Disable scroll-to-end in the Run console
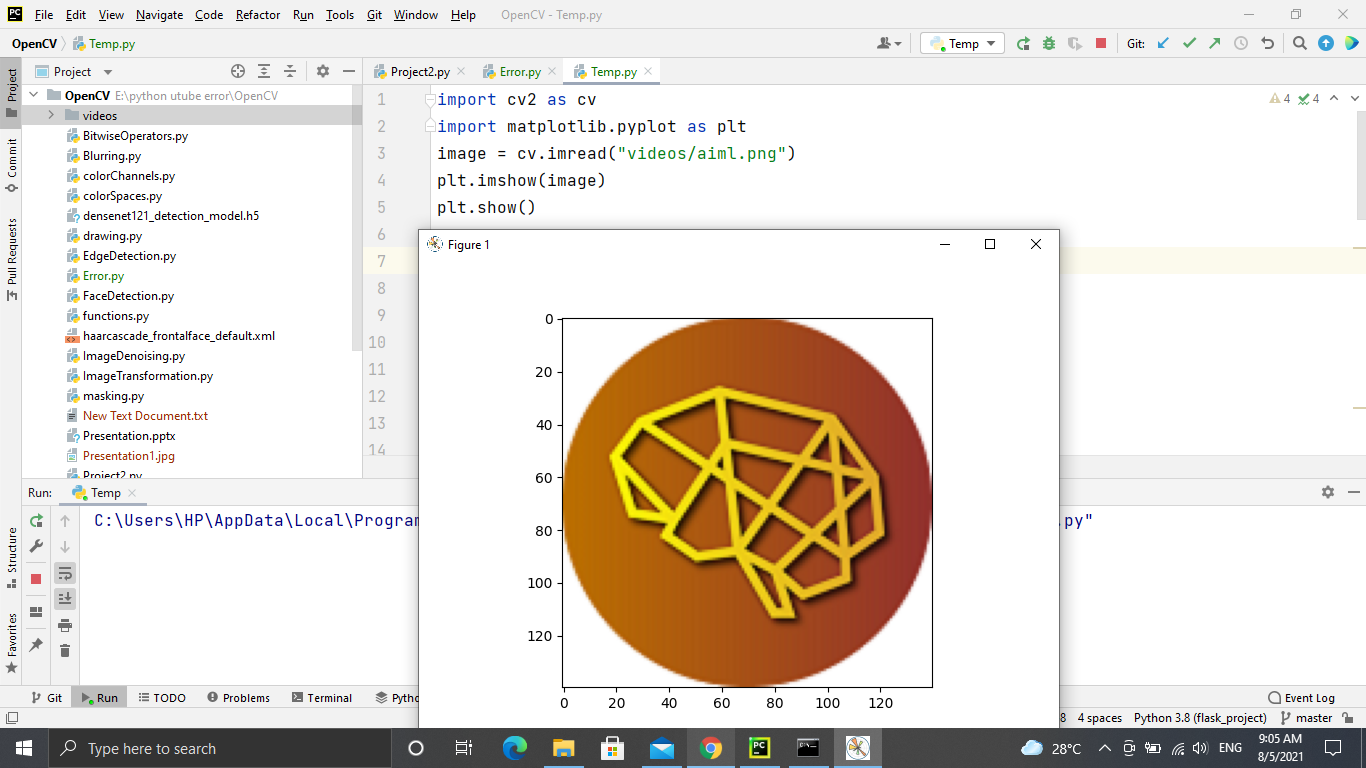1366x768 pixels. coord(65,598)
